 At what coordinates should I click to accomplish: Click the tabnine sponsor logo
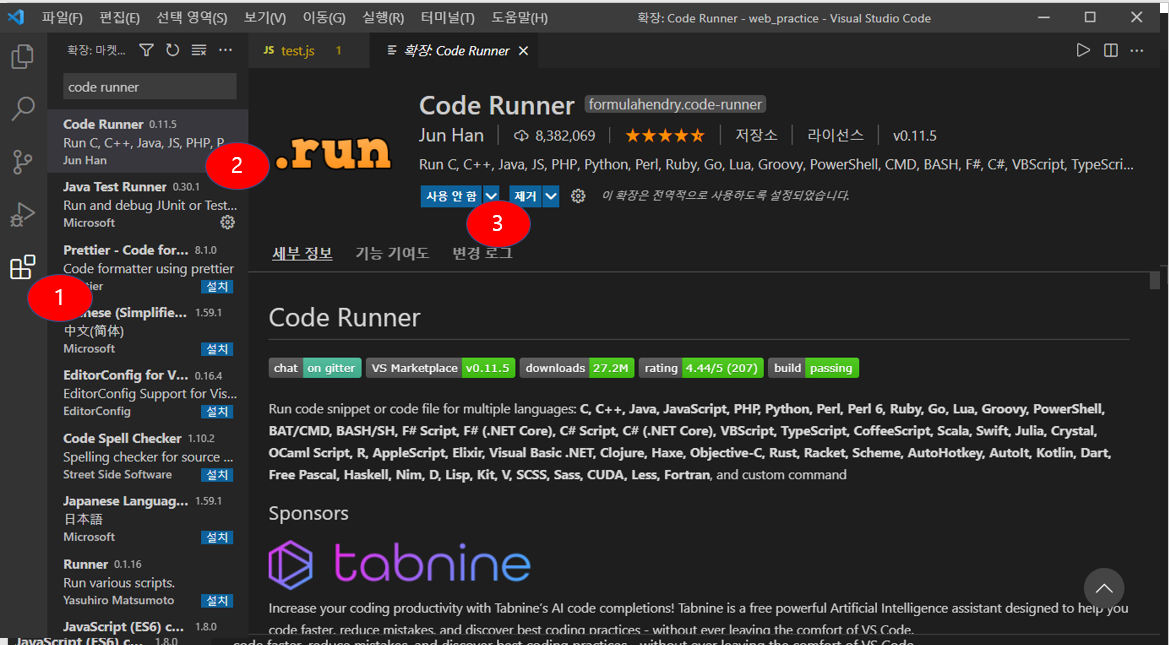tap(400, 562)
